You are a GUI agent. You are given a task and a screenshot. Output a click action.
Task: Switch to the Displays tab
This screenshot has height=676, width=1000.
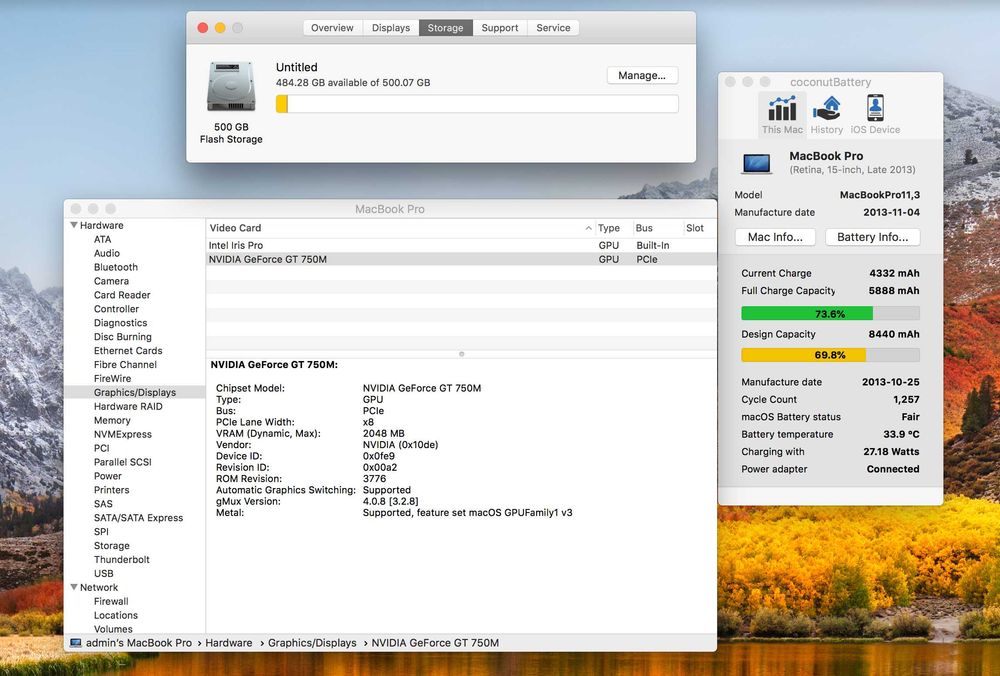click(391, 27)
